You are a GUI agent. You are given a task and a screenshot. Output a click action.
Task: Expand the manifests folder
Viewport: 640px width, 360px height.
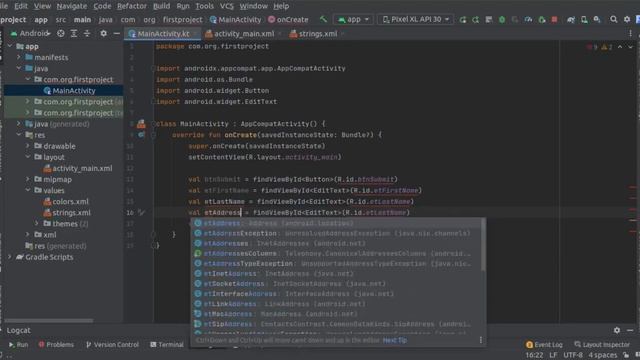coord(19,57)
